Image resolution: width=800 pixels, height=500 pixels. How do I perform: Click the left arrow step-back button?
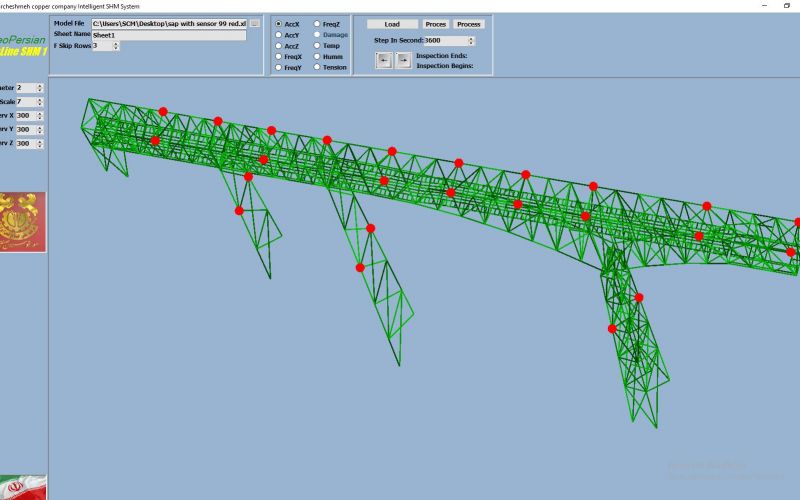(x=384, y=60)
